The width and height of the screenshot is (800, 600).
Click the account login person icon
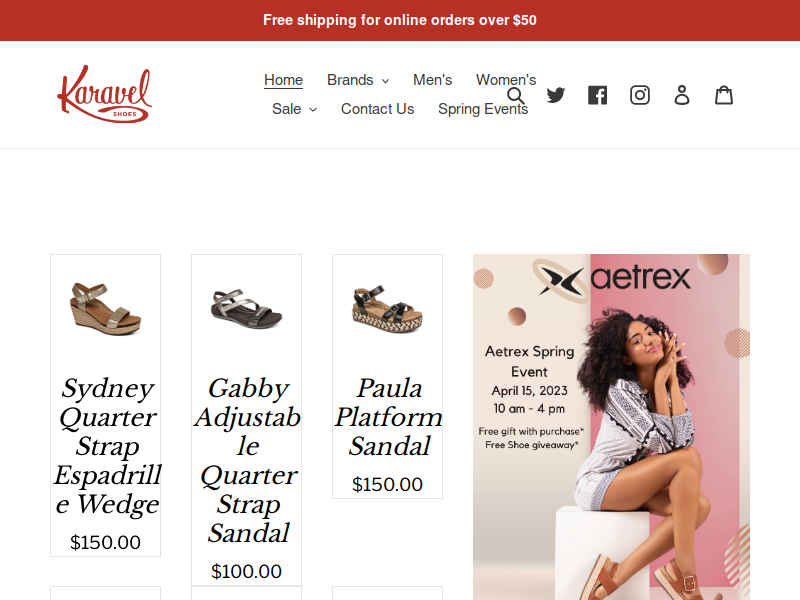pos(682,95)
